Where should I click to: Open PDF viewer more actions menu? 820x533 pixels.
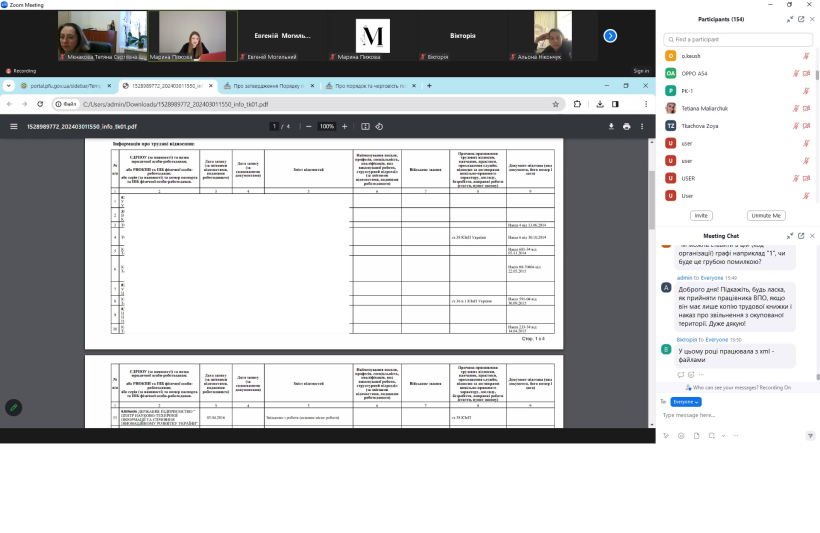pos(642,127)
